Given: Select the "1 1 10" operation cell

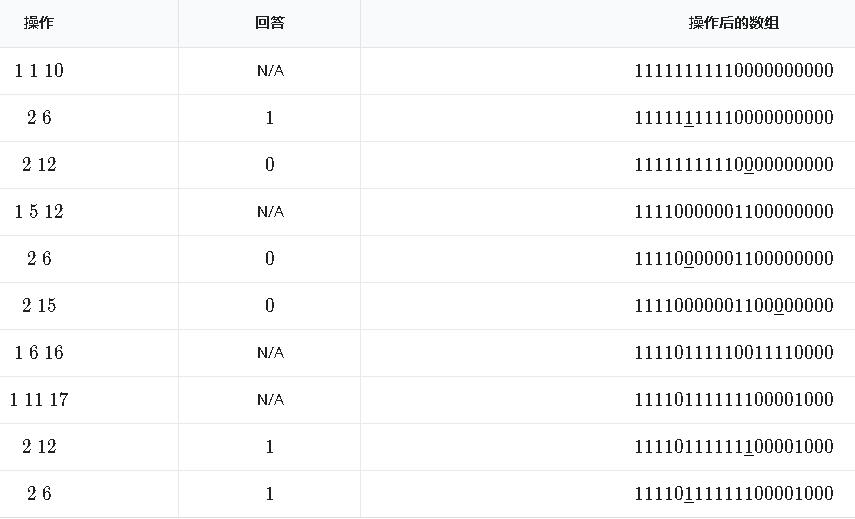Looking at the screenshot, I should (40, 71).
